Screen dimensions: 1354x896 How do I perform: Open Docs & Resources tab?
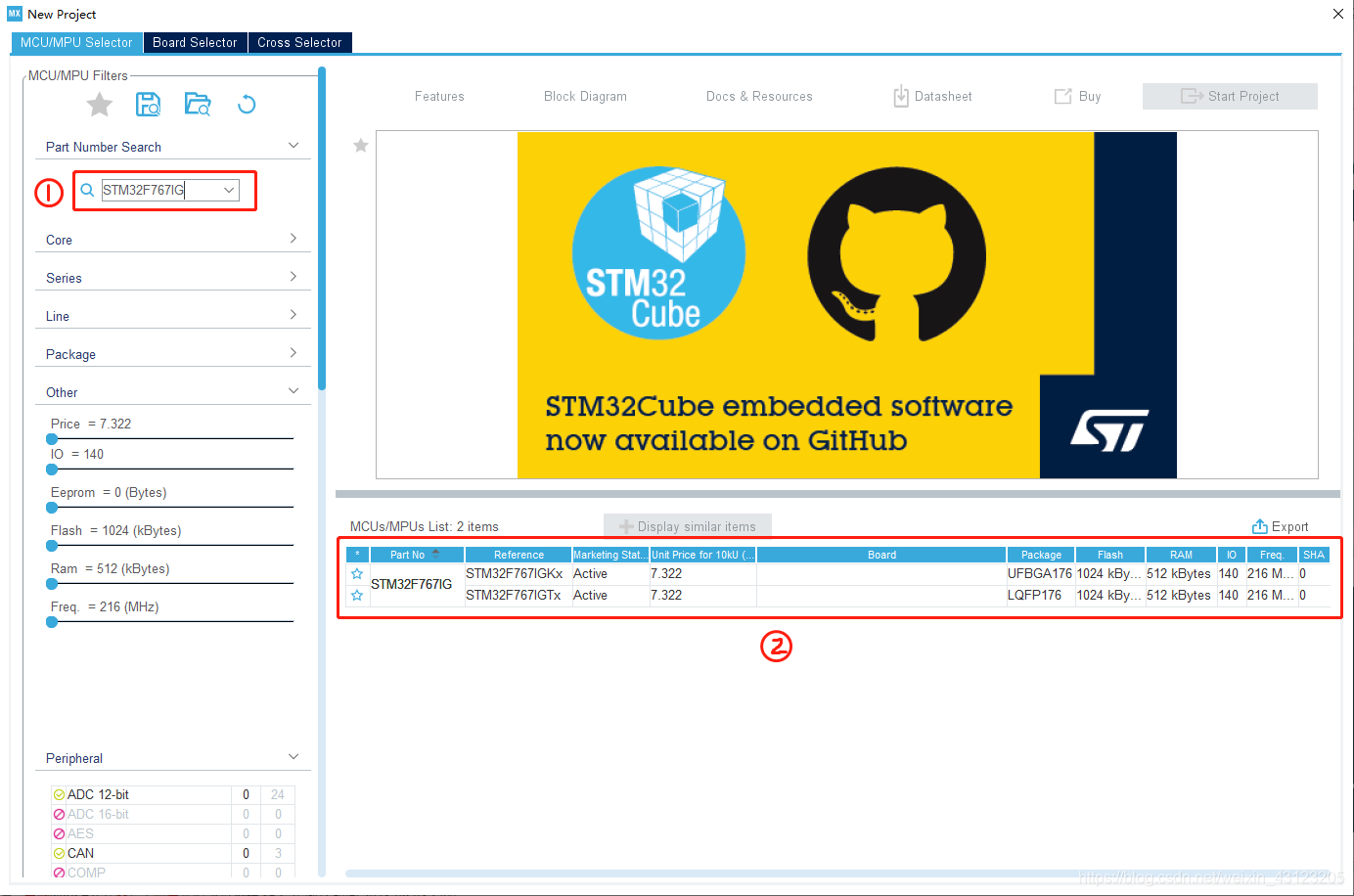[759, 96]
